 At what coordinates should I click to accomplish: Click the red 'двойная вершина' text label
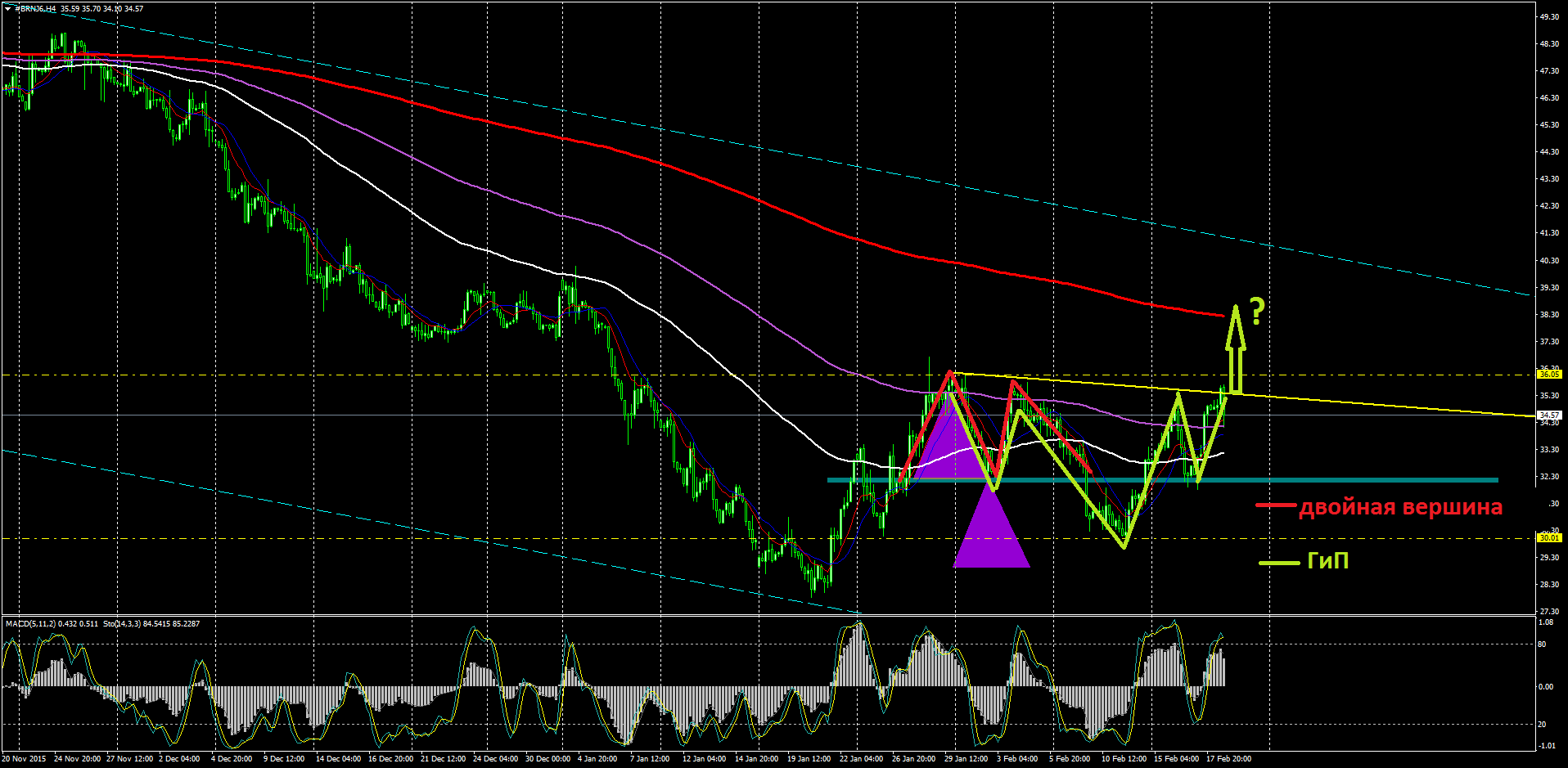tap(1401, 507)
